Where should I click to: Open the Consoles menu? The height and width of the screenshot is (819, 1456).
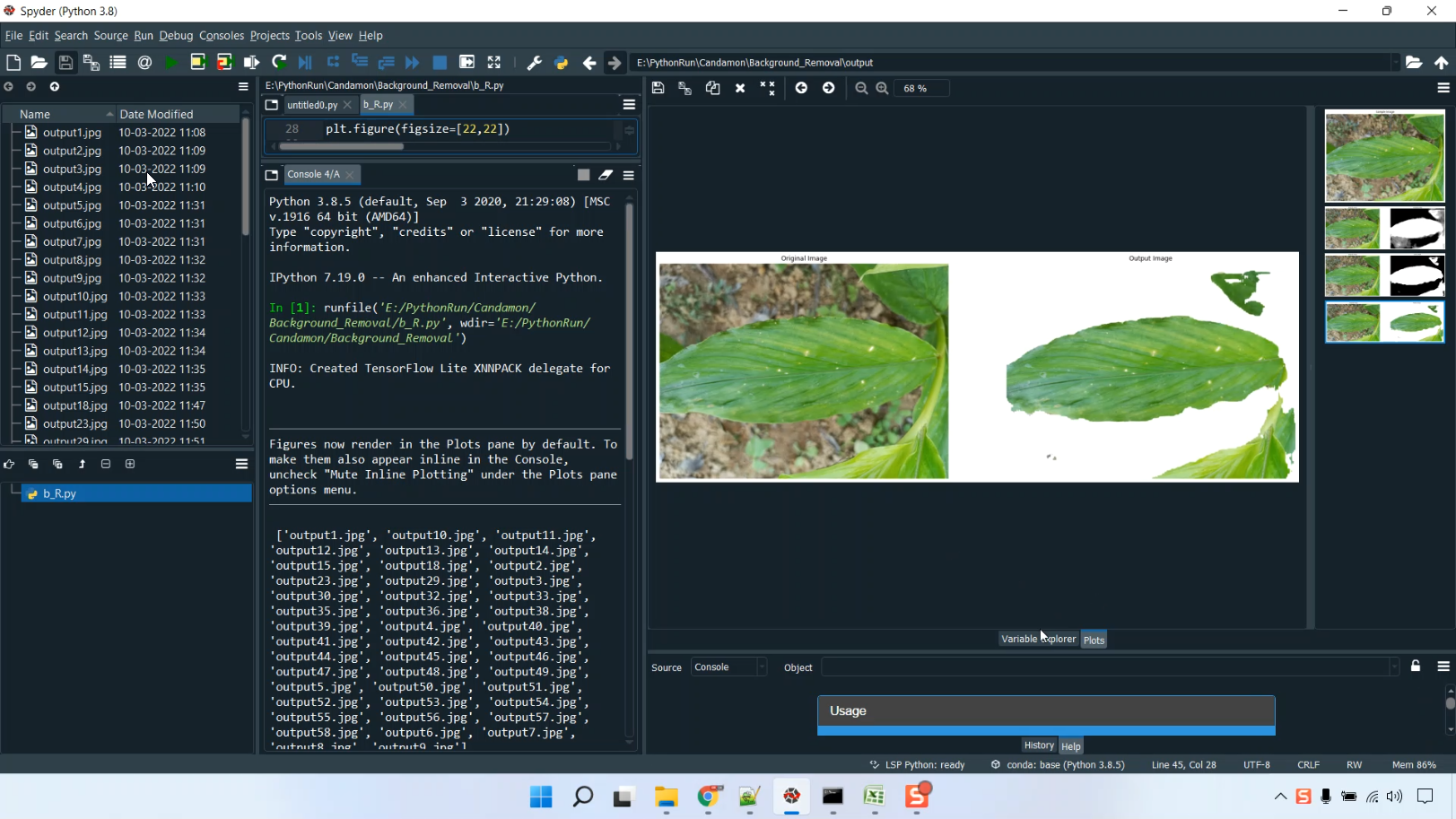click(222, 36)
